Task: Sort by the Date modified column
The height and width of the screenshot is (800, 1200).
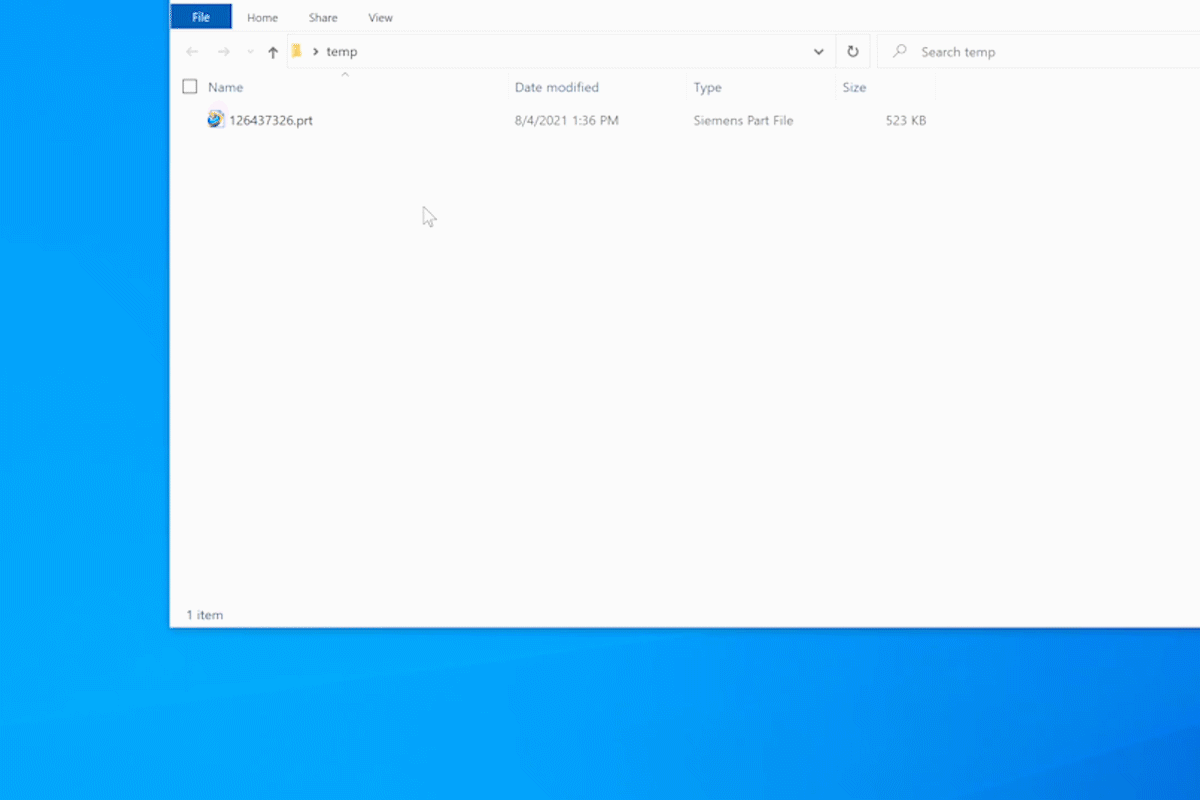Action: click(557, 87)
